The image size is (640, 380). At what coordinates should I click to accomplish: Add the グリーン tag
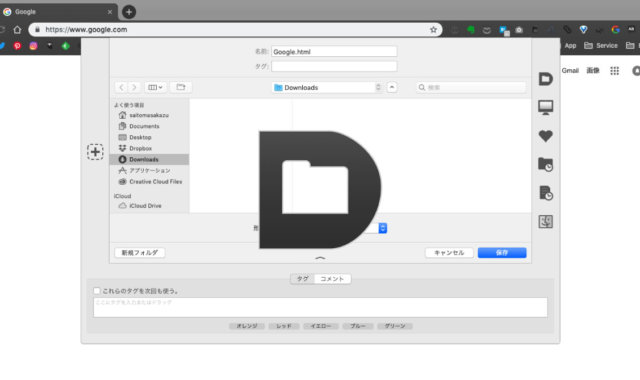(x=395, y=326)
